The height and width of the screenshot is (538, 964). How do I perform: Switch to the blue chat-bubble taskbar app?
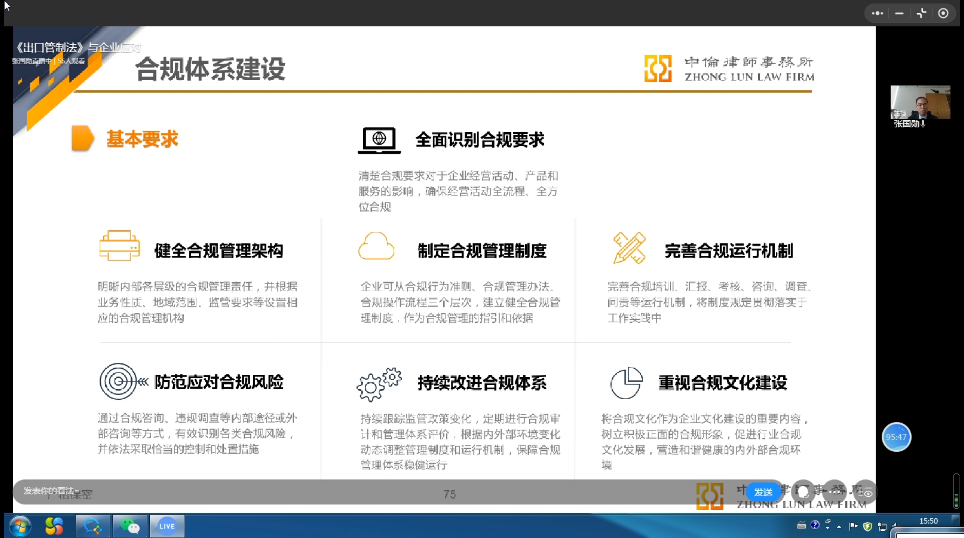[x=93, y=526]
